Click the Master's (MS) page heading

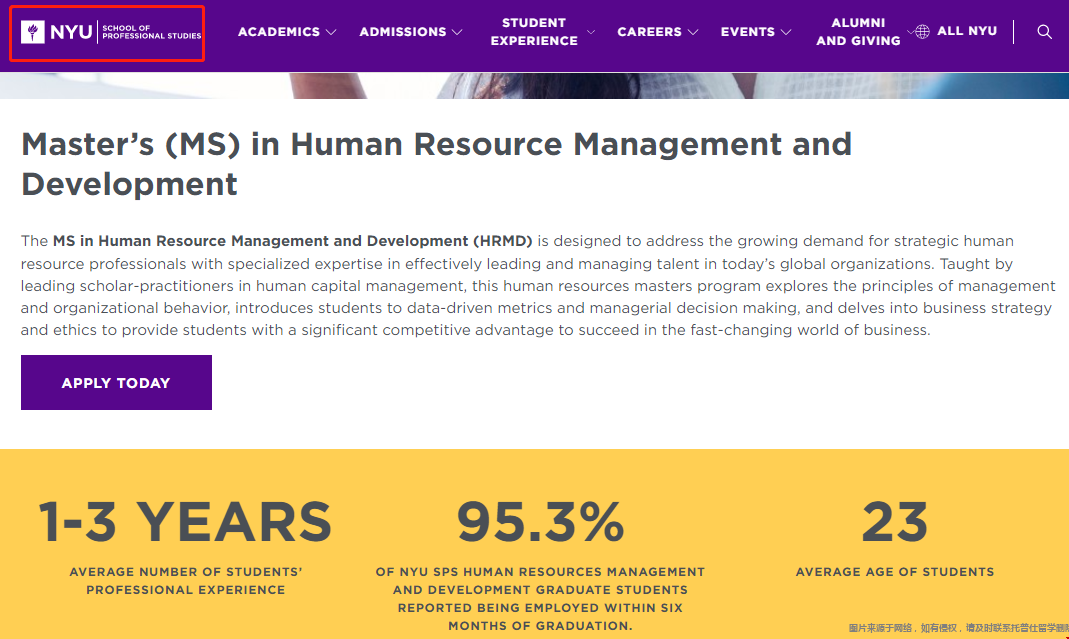point(436,164)
